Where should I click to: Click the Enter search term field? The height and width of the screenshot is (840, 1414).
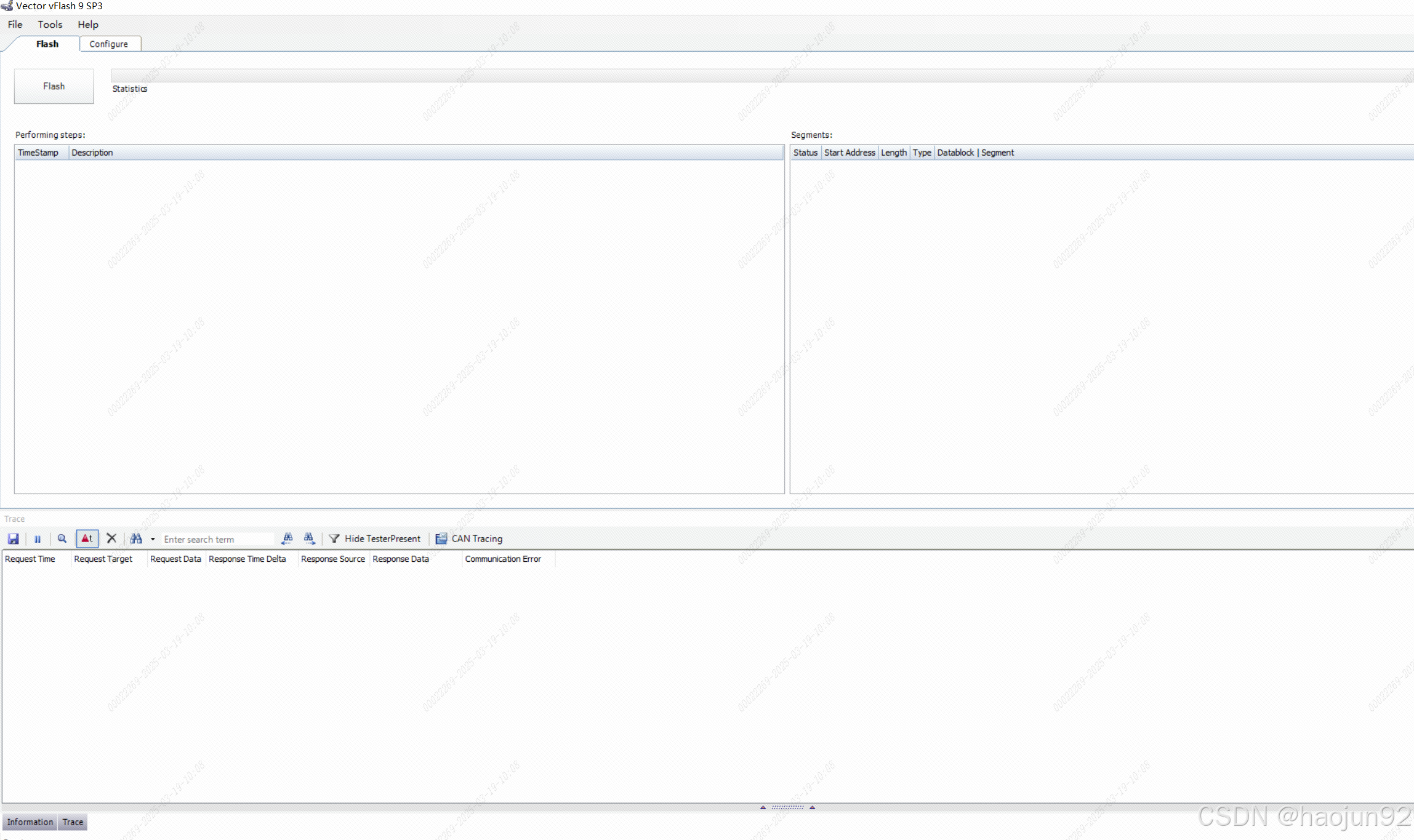217,539
